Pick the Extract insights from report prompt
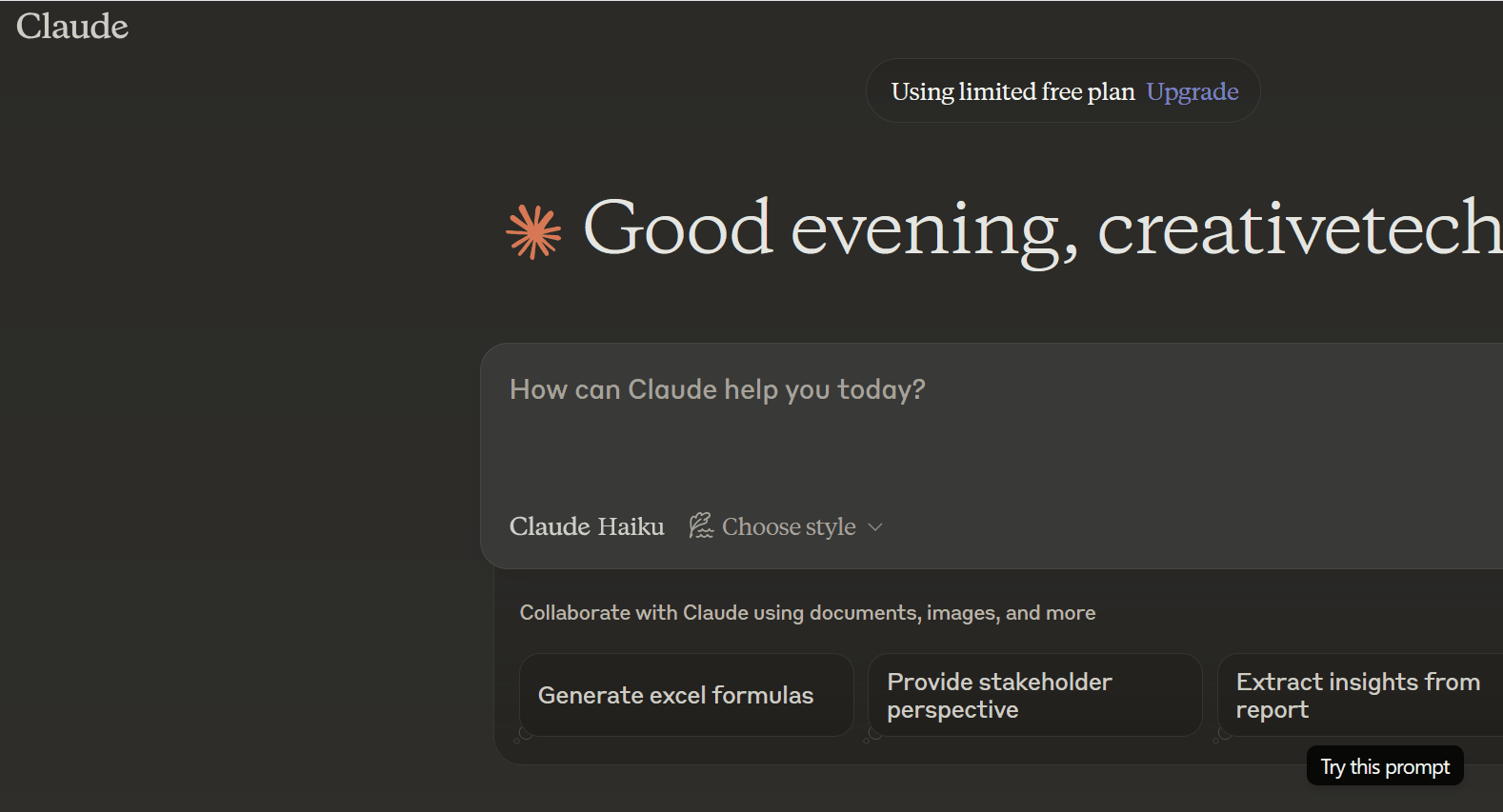 pos(1357,695)
